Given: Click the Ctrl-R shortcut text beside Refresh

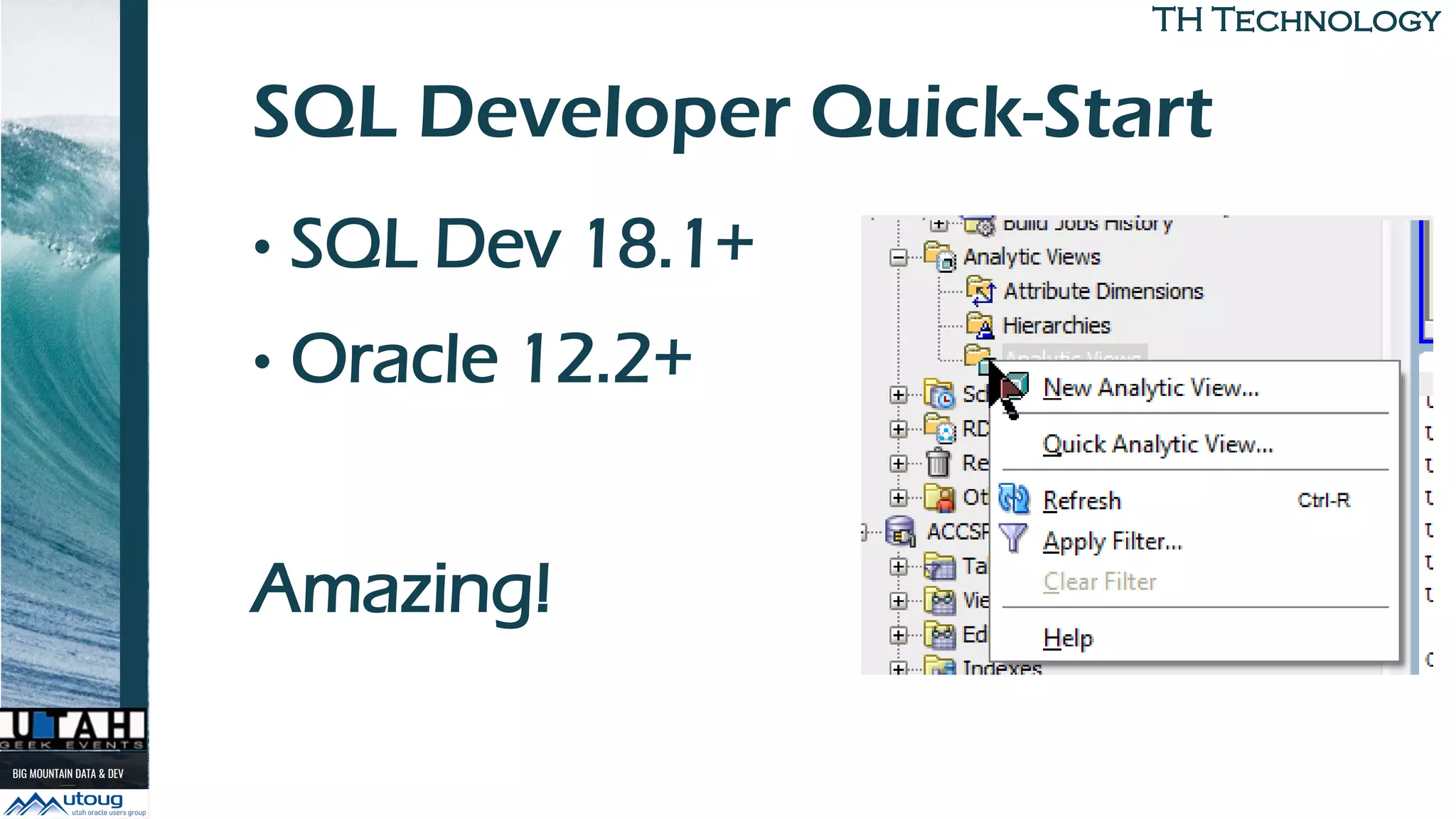Looking at the screenshot, I should [1323, 500].
